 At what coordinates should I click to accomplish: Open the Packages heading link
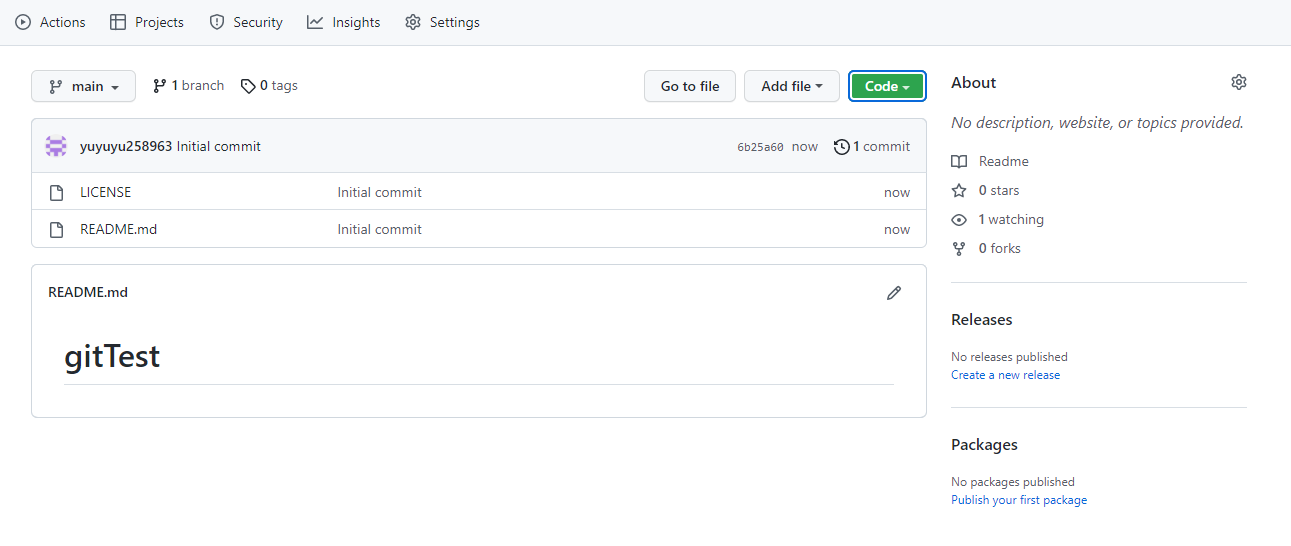pos(984,445)
